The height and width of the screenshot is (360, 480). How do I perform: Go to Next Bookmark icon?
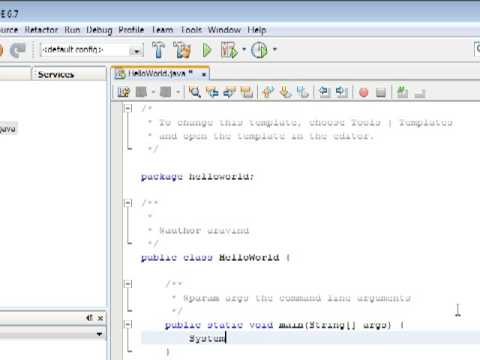click(285, 92)
